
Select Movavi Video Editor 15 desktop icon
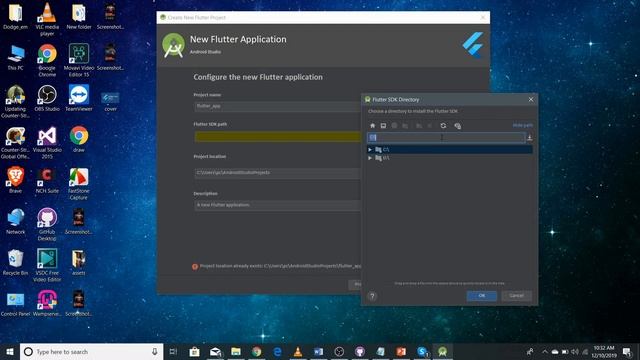pyautogui.click(x=79, y=60)
